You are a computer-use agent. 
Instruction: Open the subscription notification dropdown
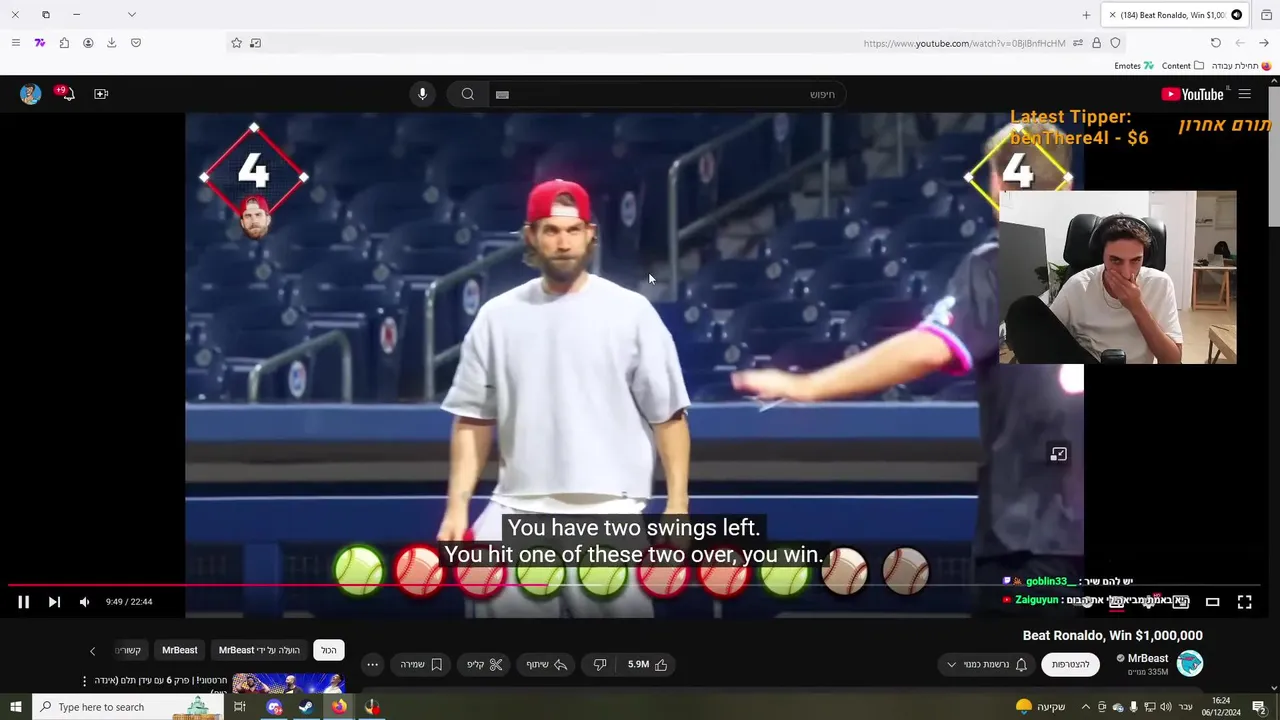987,664
